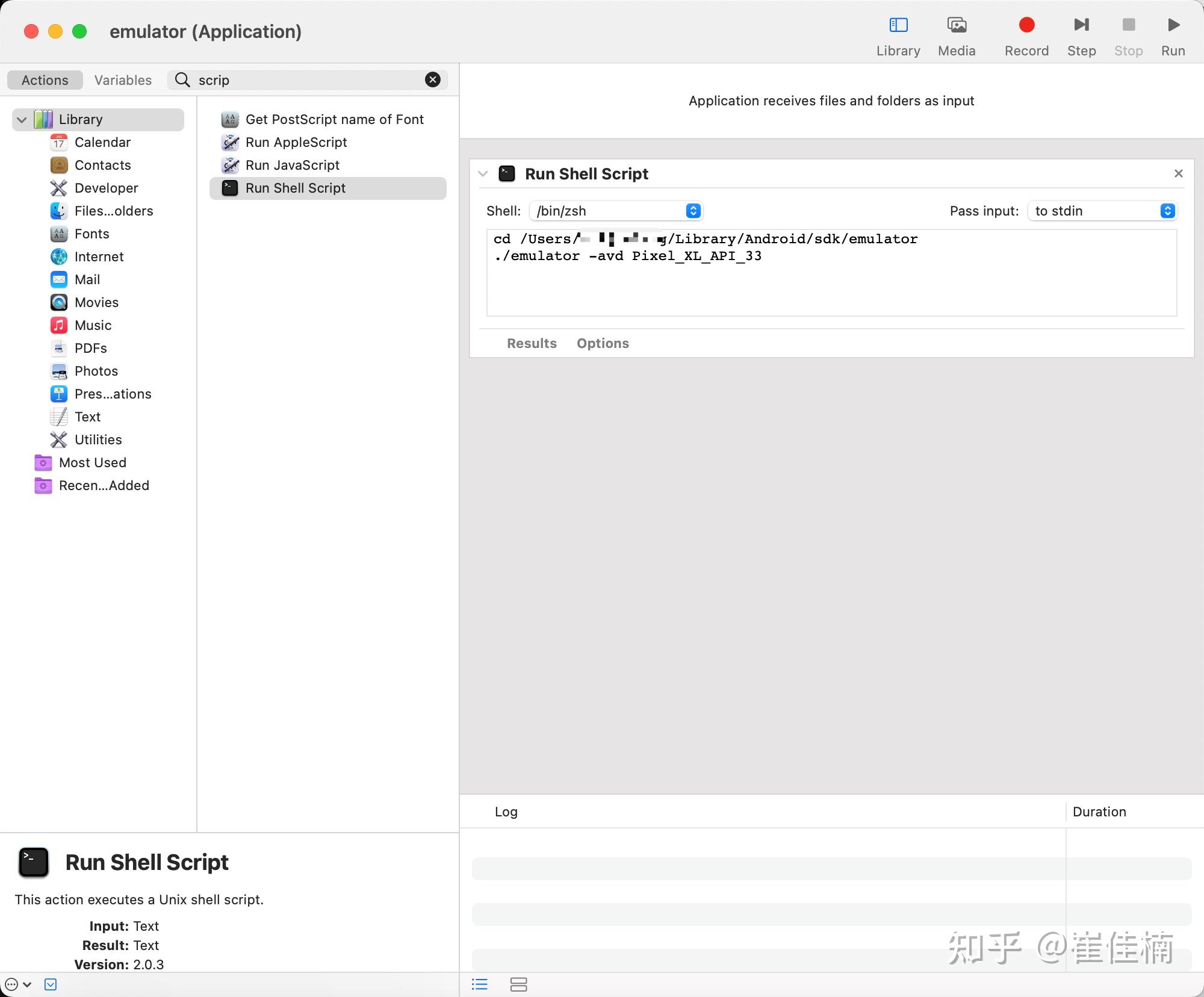1204x997 pixels.
Task: Open the Pass input dropdown
Action: pyautogui.click(x=1102, y=211)
